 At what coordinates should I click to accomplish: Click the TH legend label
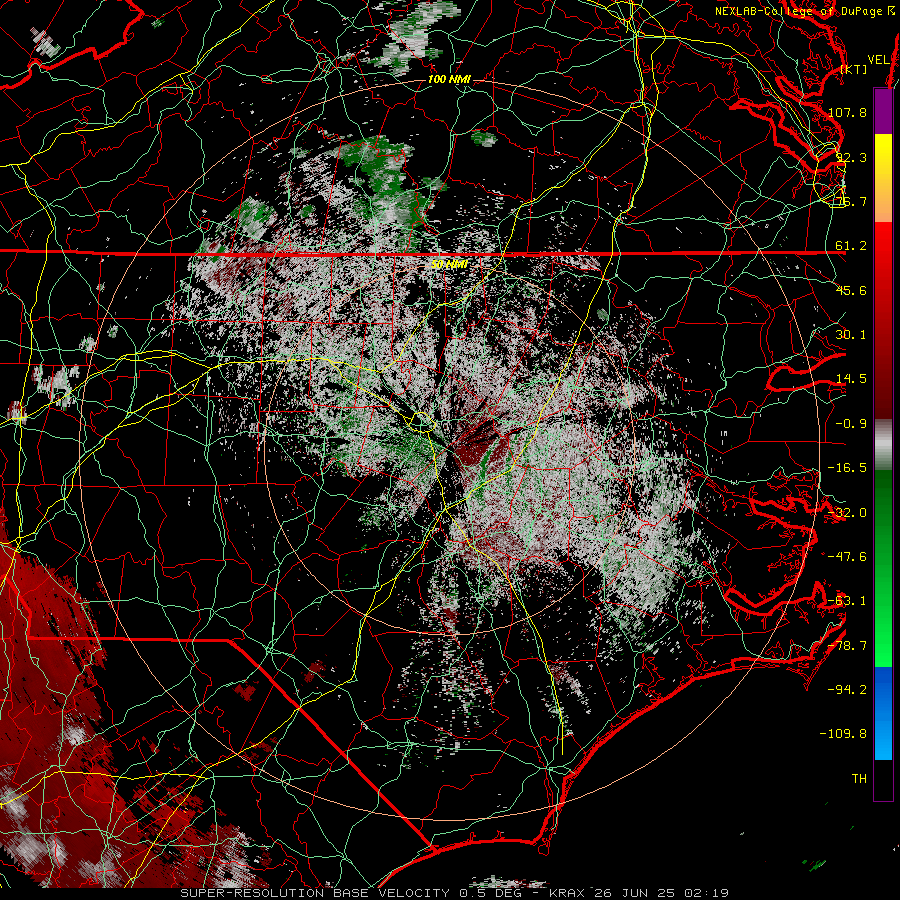point(859,779)
